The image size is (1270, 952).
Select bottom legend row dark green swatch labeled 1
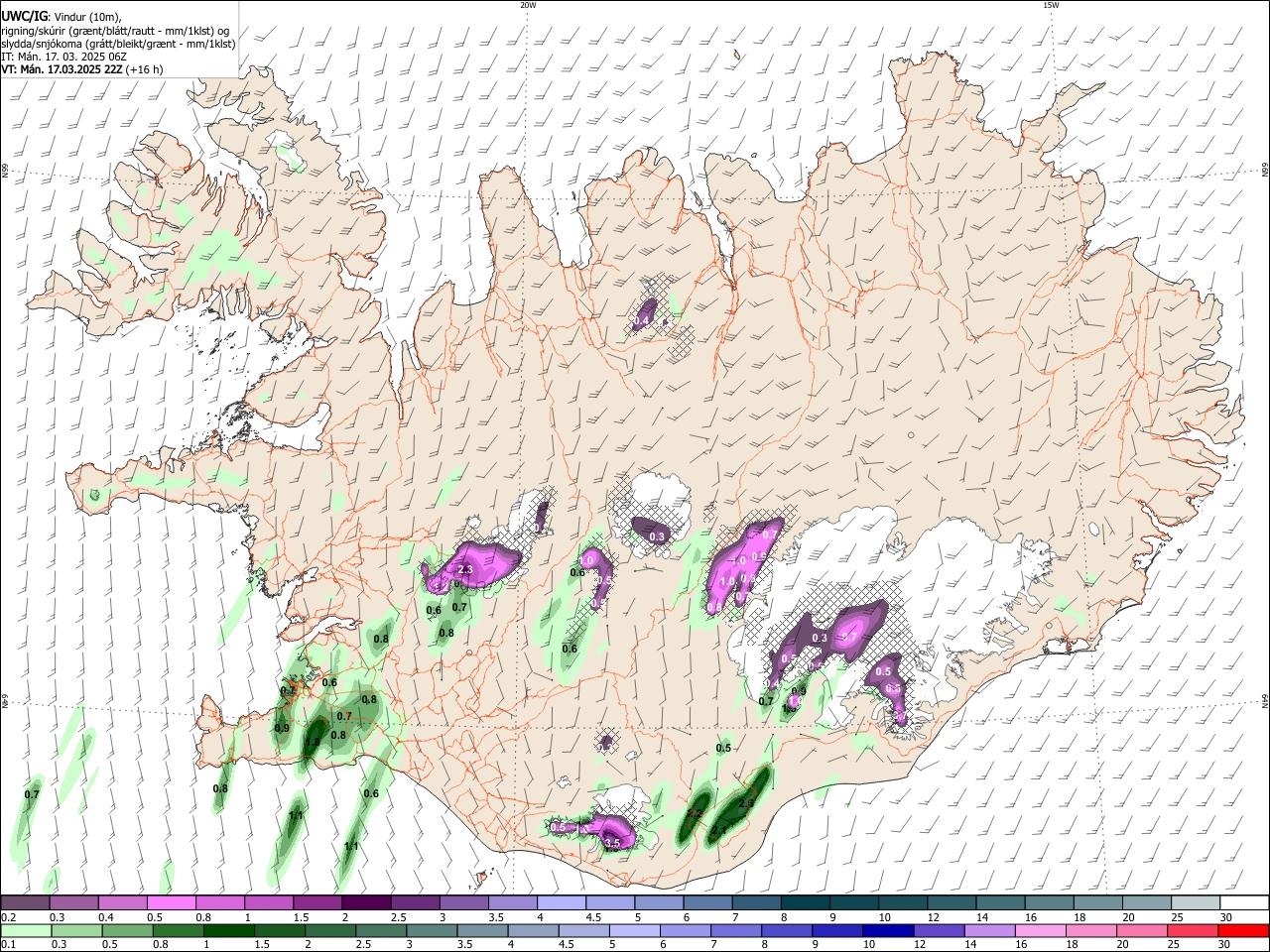pyautogui.click(x=228, y=930)
